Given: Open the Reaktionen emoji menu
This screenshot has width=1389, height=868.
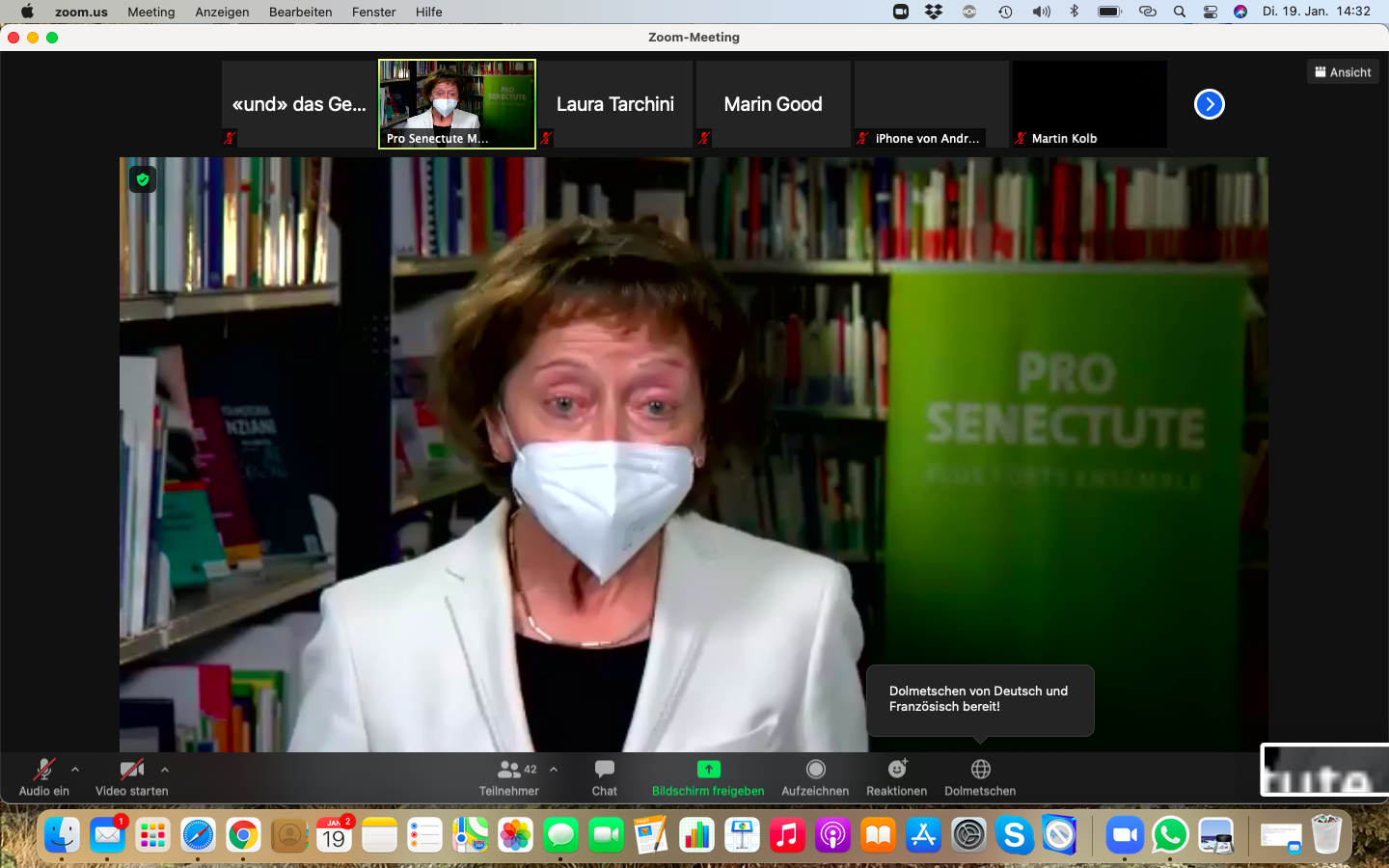Looking at the screenshot, I should pyautogui.click(x=896, y=776).
